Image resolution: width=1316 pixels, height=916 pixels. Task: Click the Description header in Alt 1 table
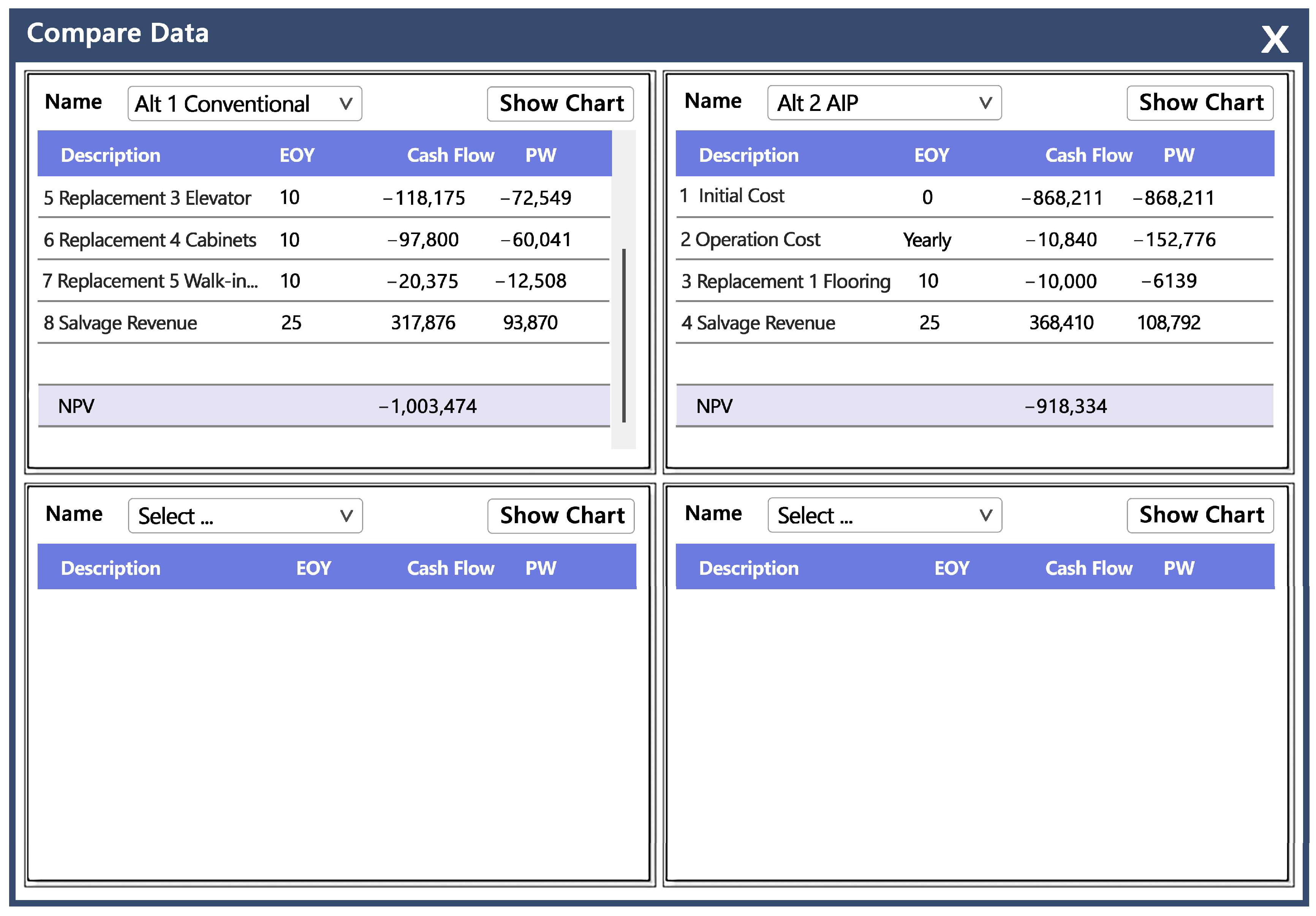click(x=111, y=155)
